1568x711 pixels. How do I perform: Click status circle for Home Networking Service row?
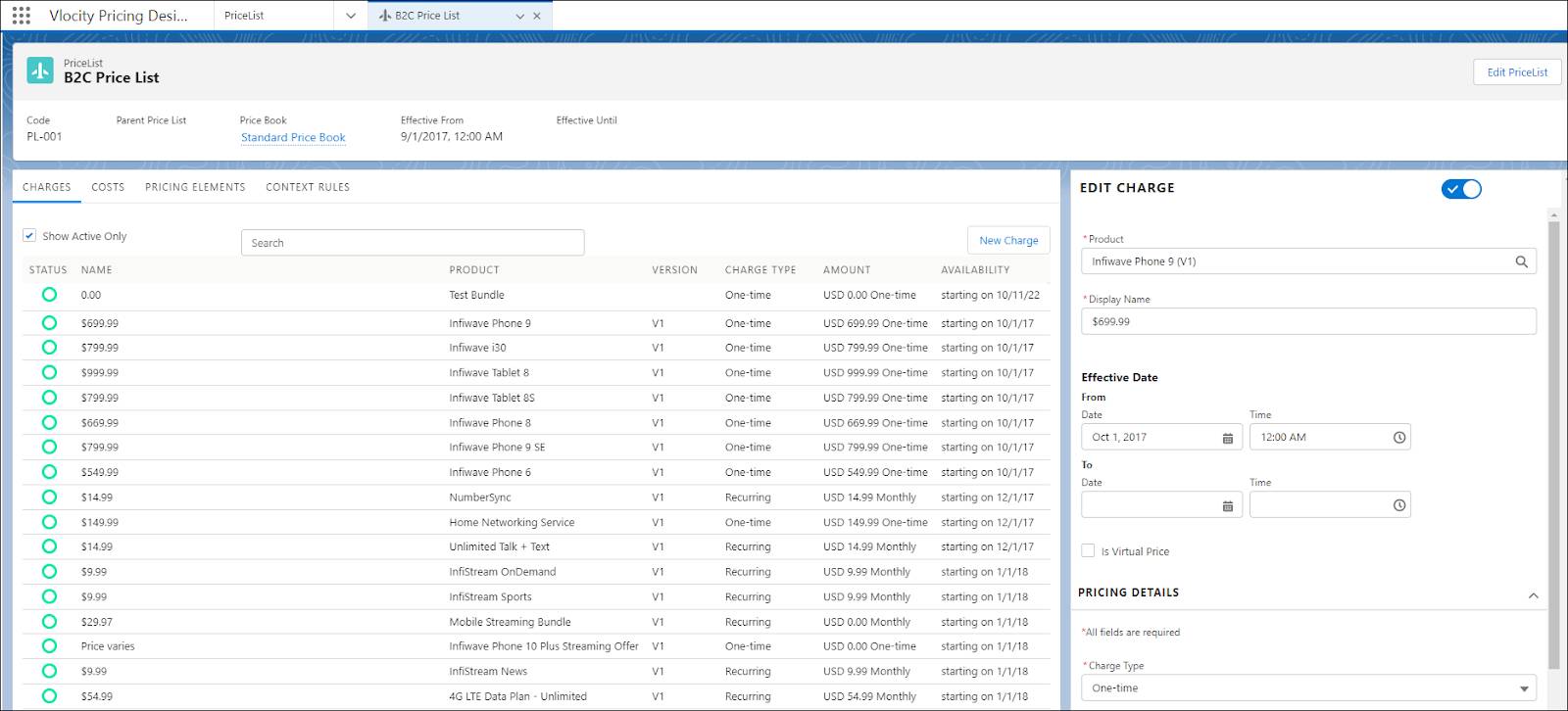(49, 522)
